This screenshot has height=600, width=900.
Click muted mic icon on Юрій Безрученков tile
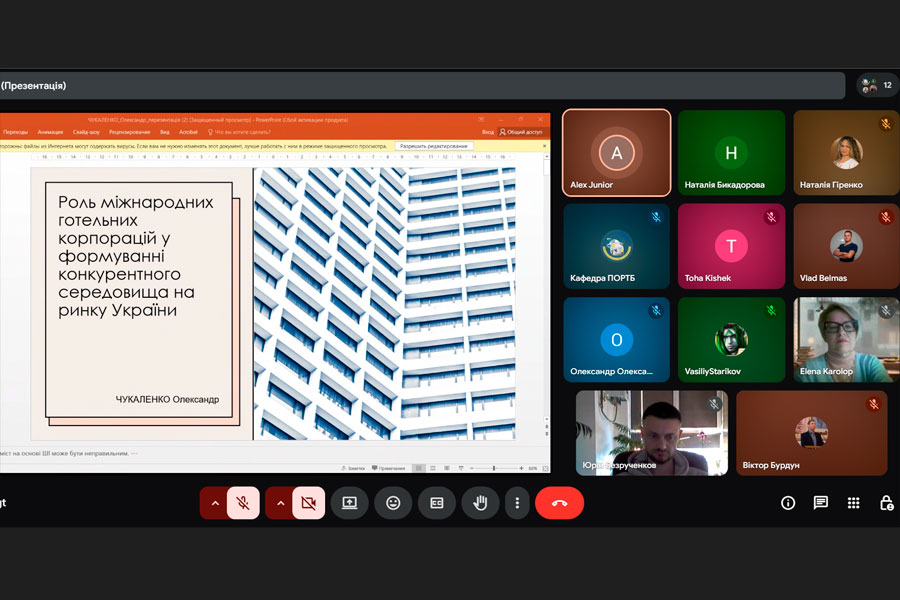click(x=714, y=404)
